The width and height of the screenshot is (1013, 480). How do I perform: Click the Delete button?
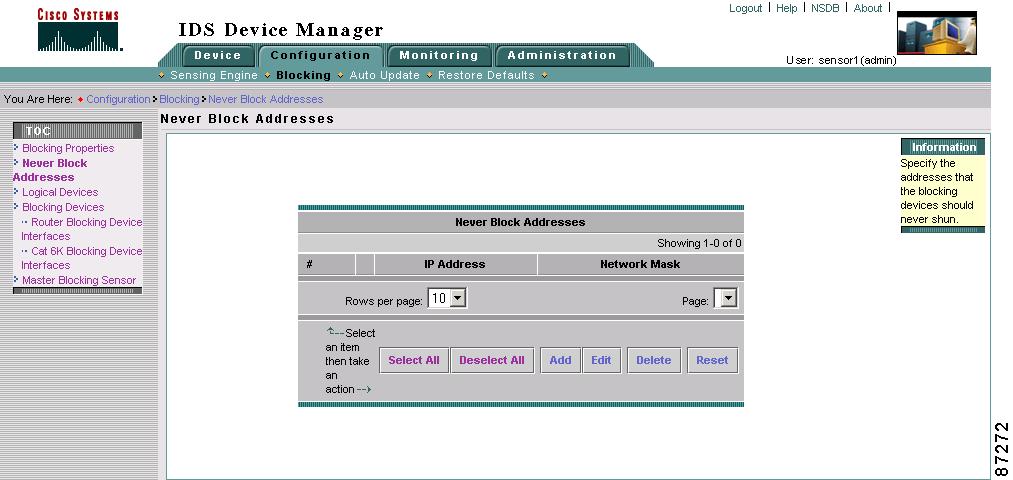(654, 360)
